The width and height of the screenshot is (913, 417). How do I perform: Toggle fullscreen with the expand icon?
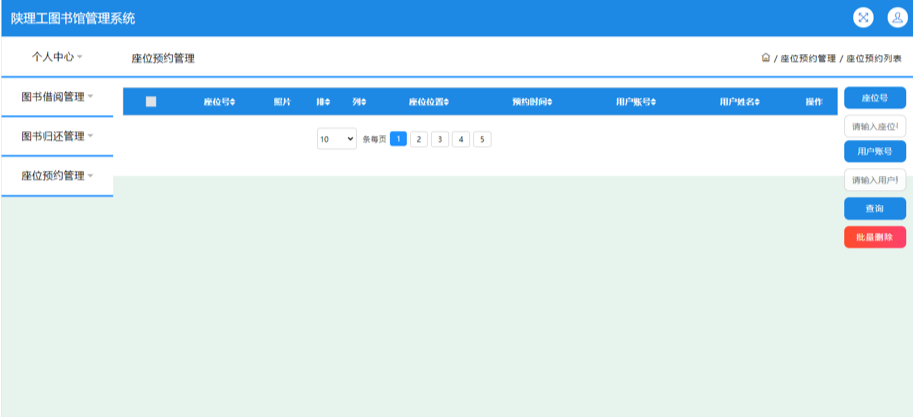click(x=863, y=17)
